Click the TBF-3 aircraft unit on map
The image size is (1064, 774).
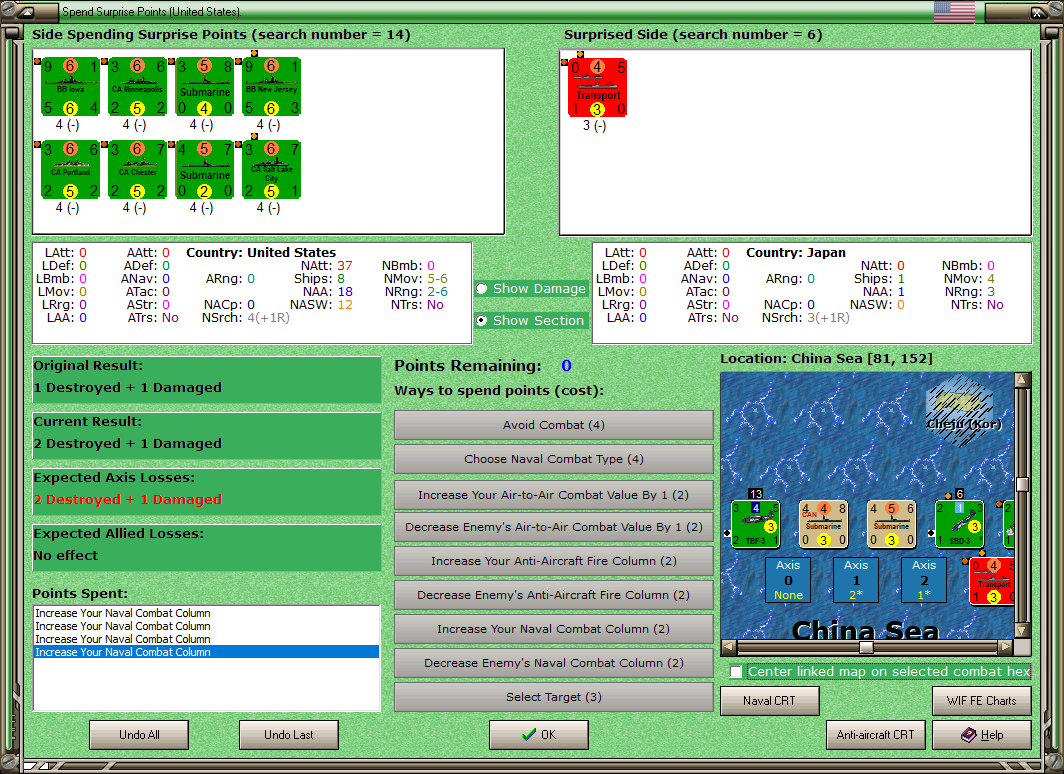tap(755, 524)
